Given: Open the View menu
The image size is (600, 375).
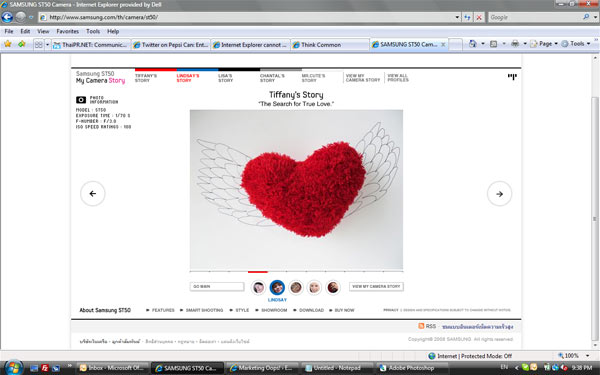Looking at the screenshot, I should 43,31.
